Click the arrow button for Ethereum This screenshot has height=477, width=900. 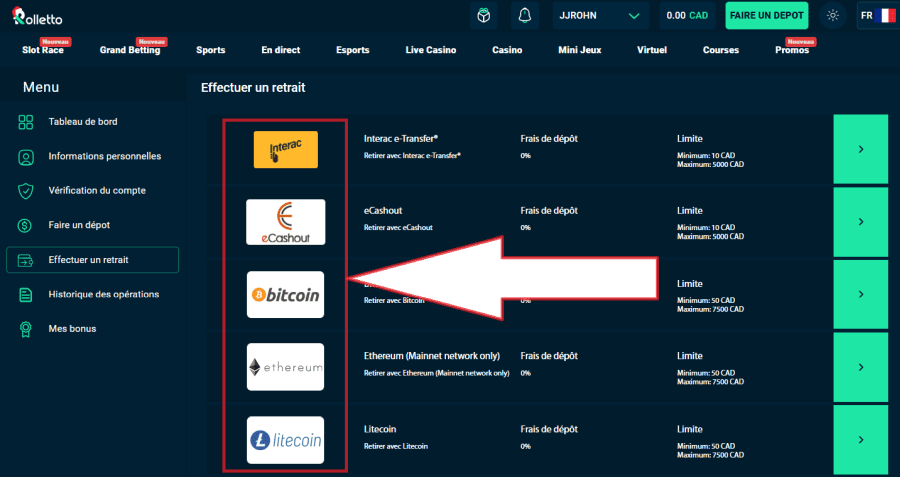[x=860, y=367]
